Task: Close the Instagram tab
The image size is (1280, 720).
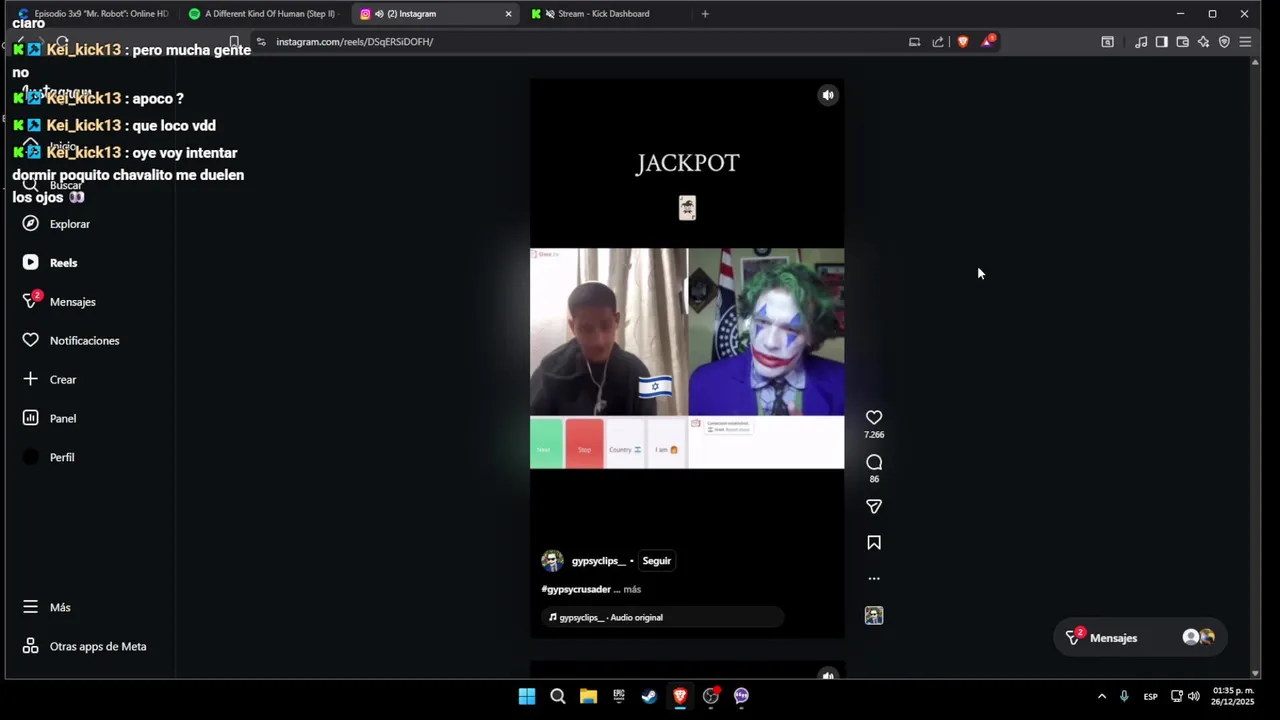Action: (508, 14)
